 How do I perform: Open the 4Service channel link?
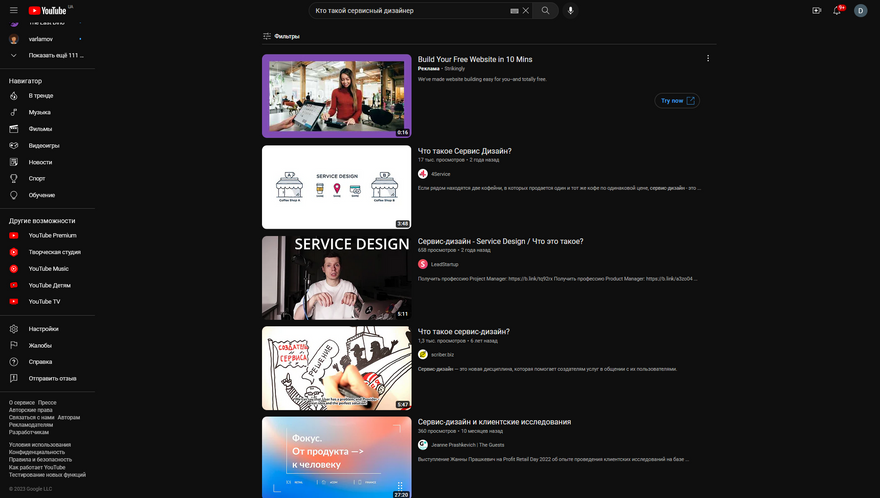click(441, 174)
